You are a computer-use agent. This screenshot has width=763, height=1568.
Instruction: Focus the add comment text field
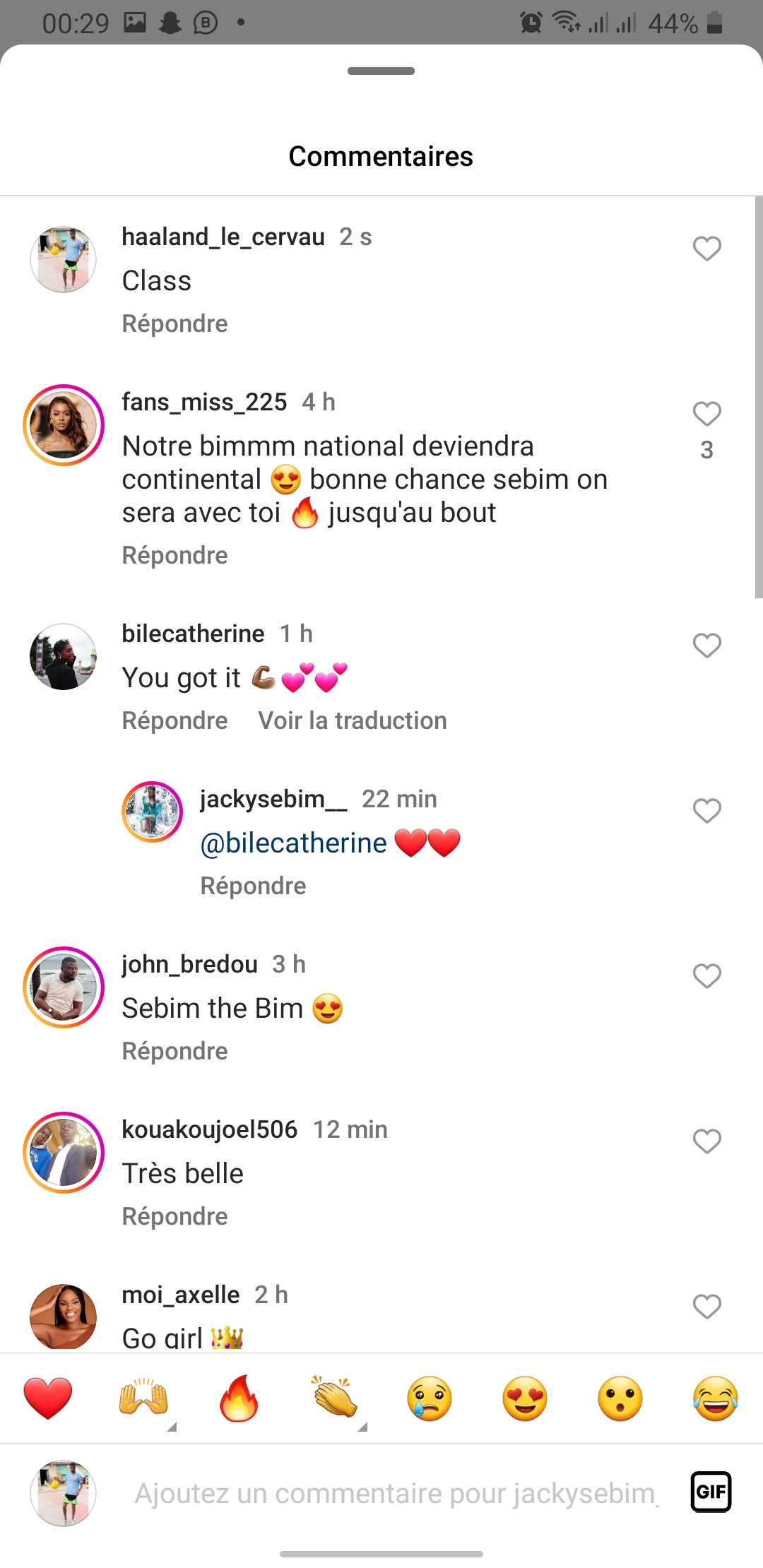point(396,1493)
